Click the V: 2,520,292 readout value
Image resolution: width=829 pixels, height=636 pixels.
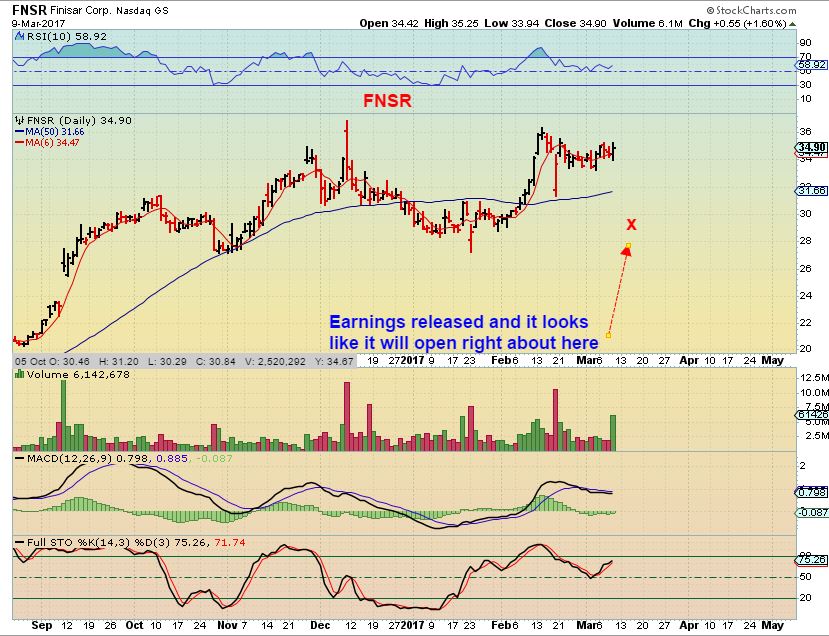[275, 361]
